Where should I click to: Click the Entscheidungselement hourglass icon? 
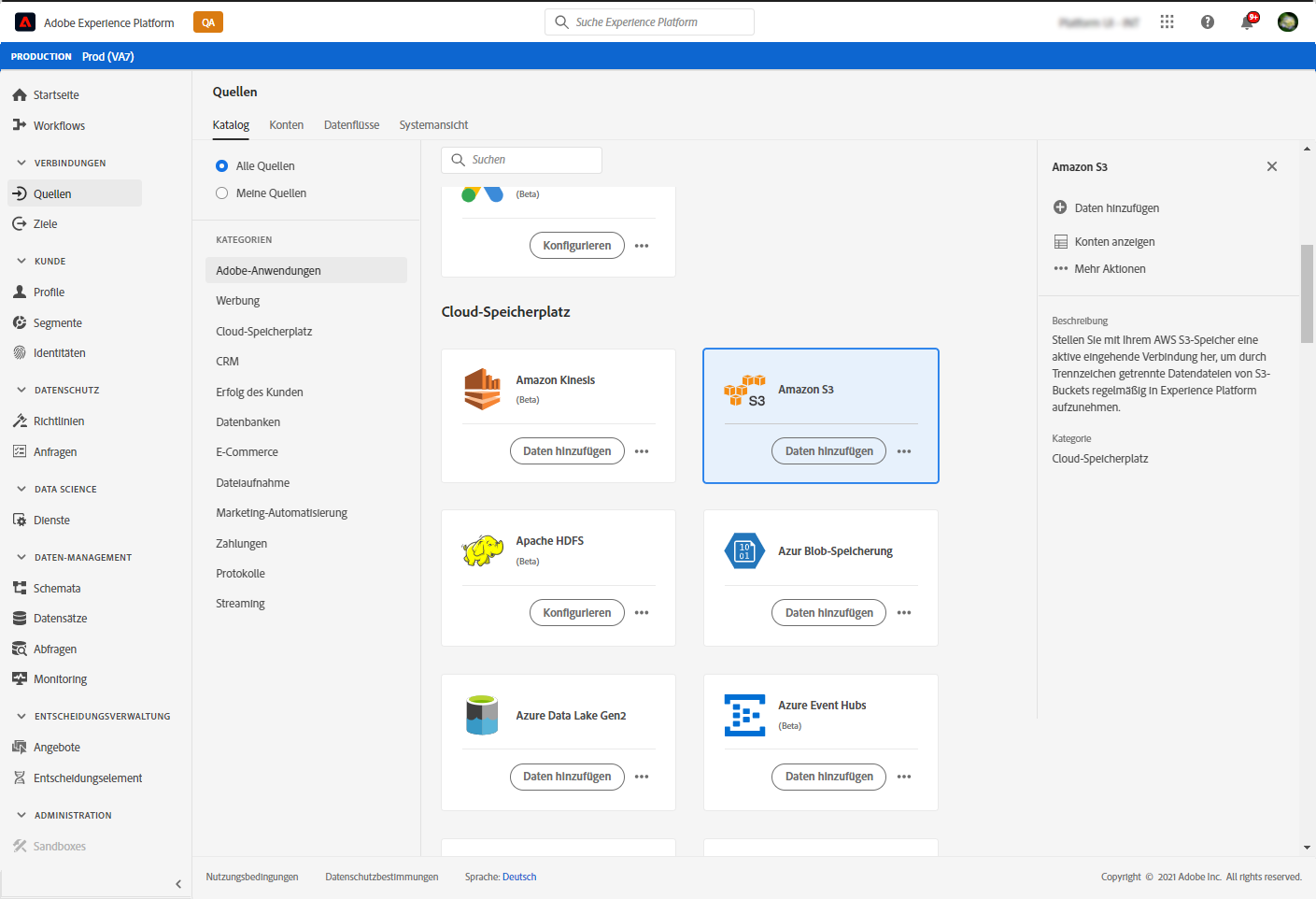point(20,778)
